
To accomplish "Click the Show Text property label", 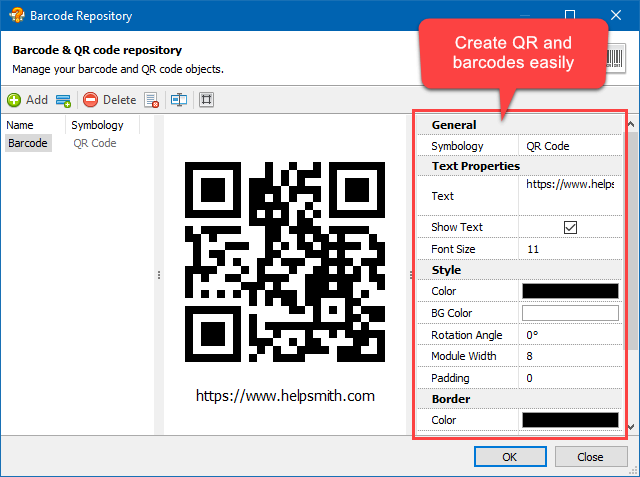I will tap(457, 227).
